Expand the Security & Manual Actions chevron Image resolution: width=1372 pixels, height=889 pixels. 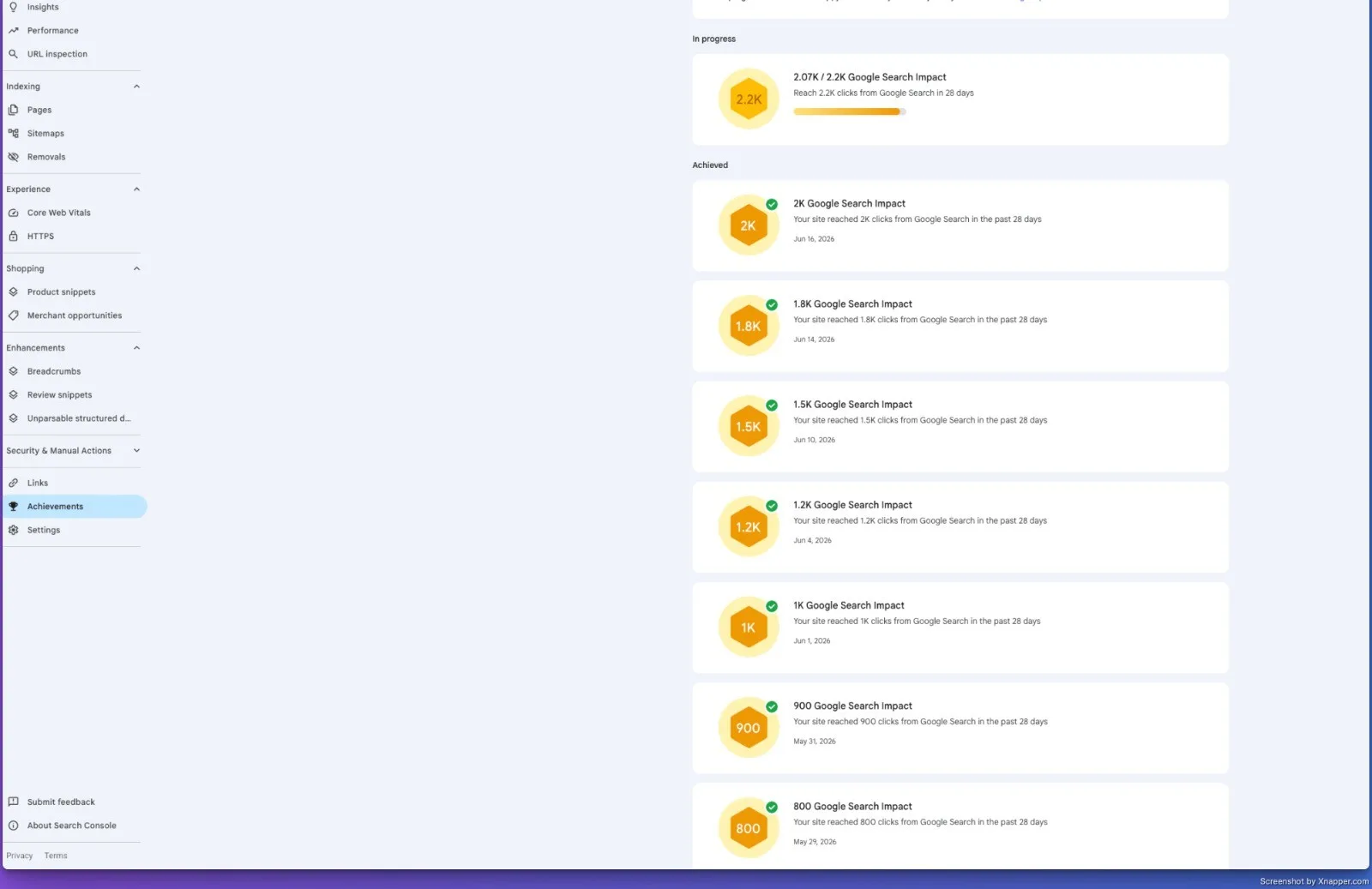coord(136,451)
